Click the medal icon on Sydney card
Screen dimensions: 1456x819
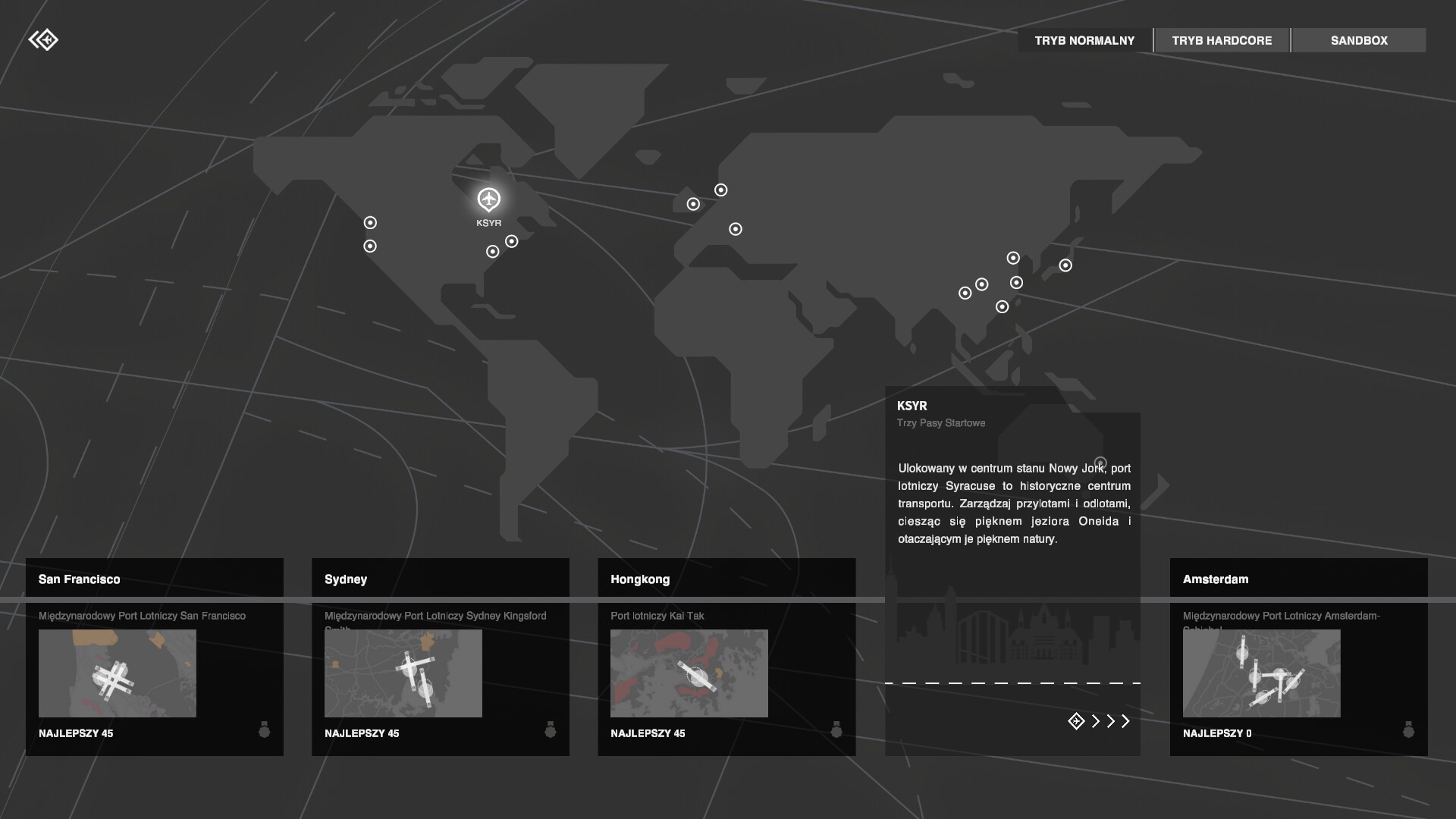(551, 730)
